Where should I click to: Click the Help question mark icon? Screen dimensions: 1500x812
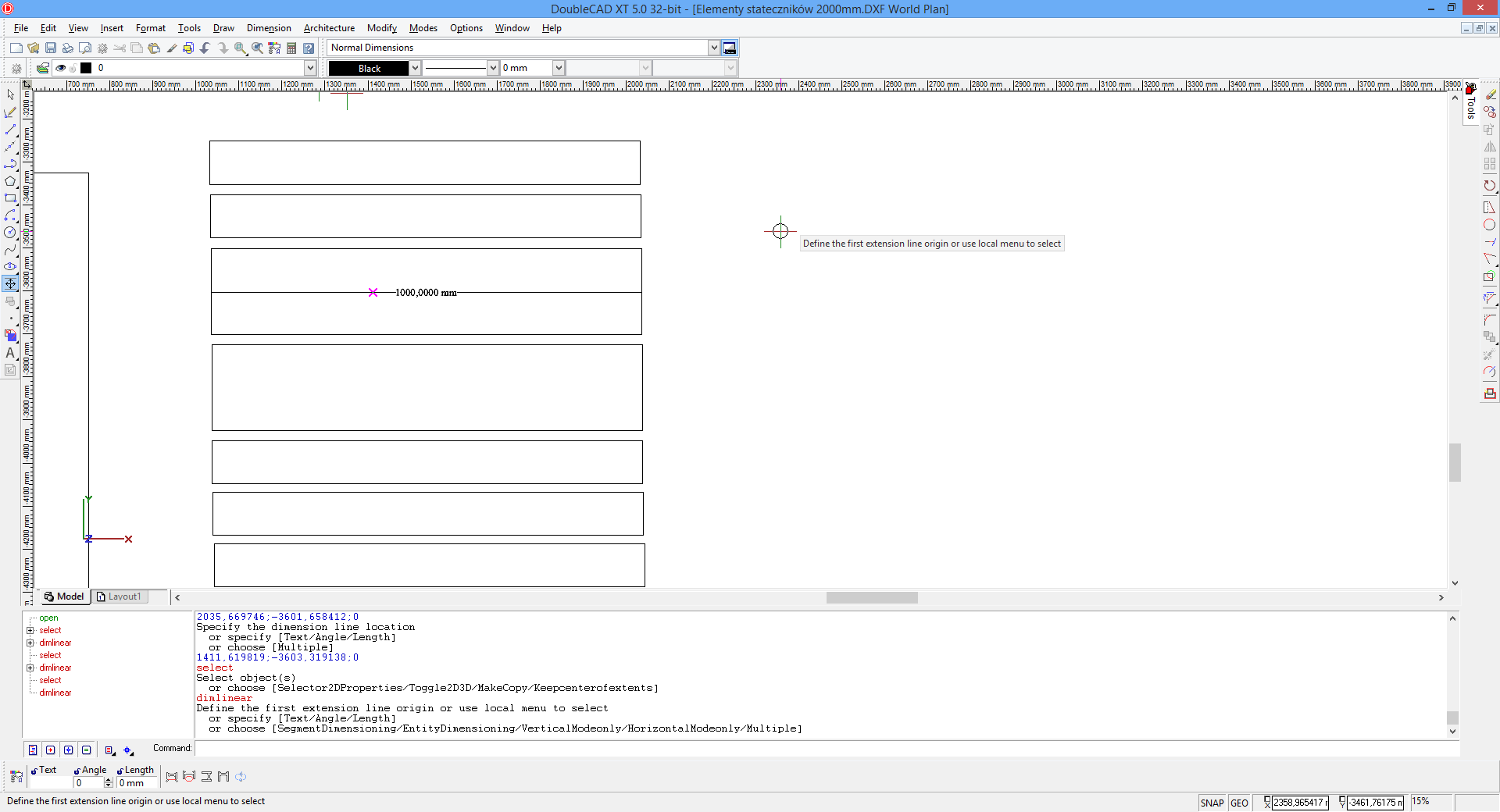(309, 48)
